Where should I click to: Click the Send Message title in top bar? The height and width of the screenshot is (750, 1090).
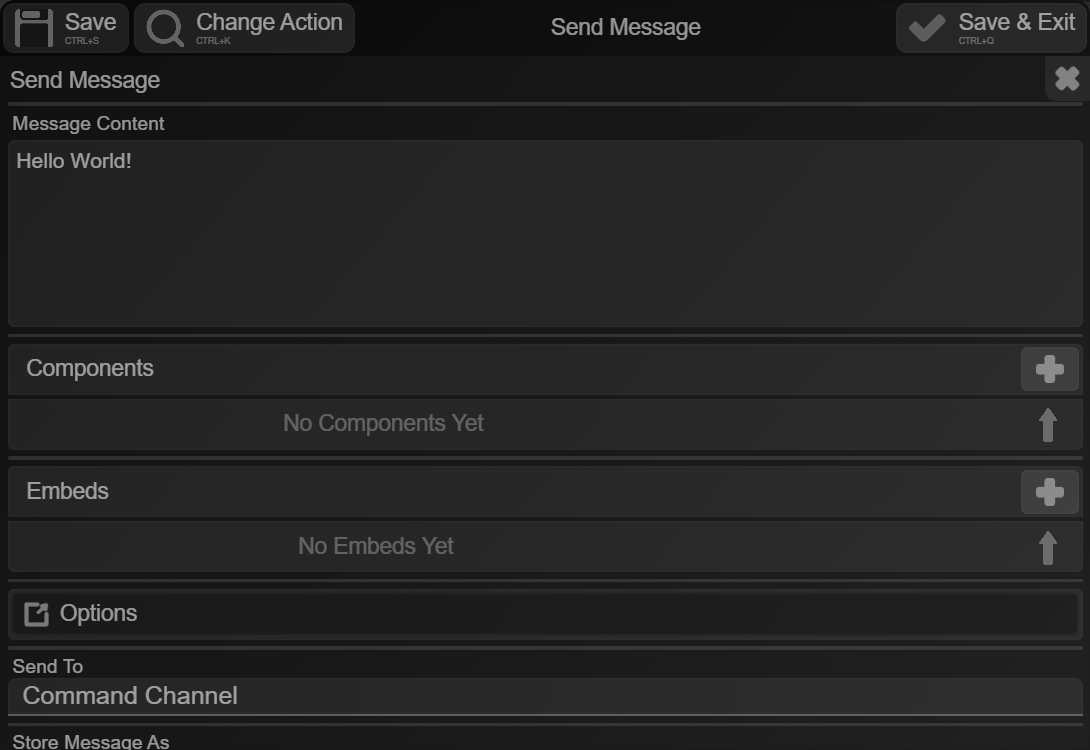click(625, 28)
